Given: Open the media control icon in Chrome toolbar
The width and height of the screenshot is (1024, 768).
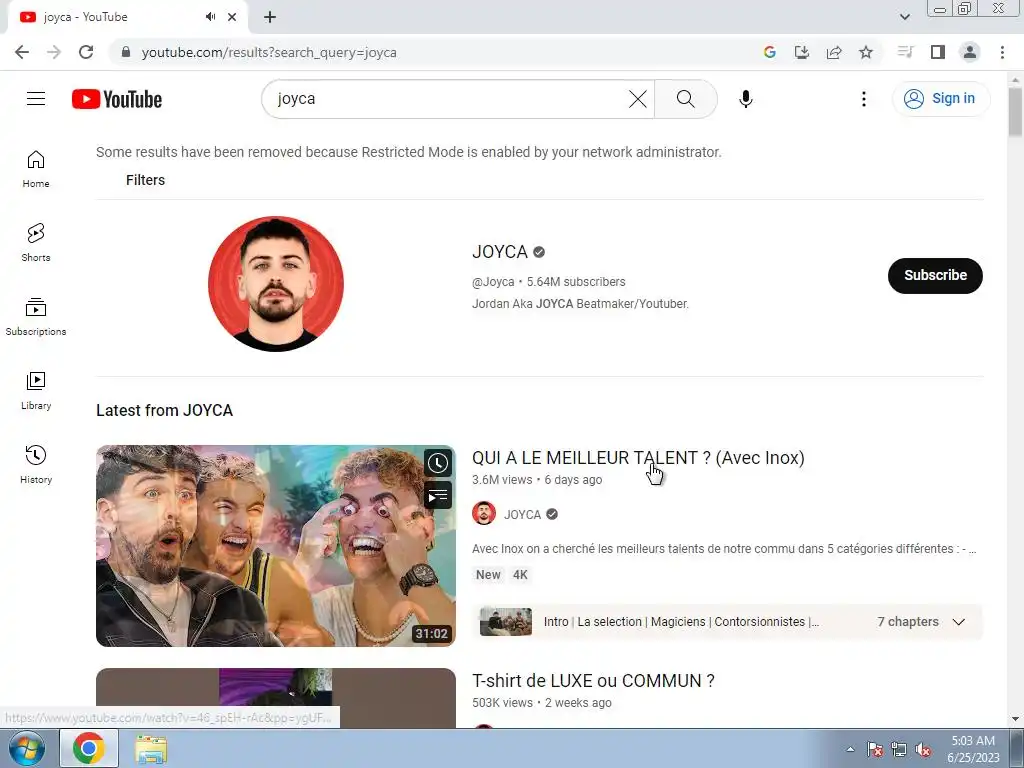Looking at the screenshot, I should pos(905,52).
